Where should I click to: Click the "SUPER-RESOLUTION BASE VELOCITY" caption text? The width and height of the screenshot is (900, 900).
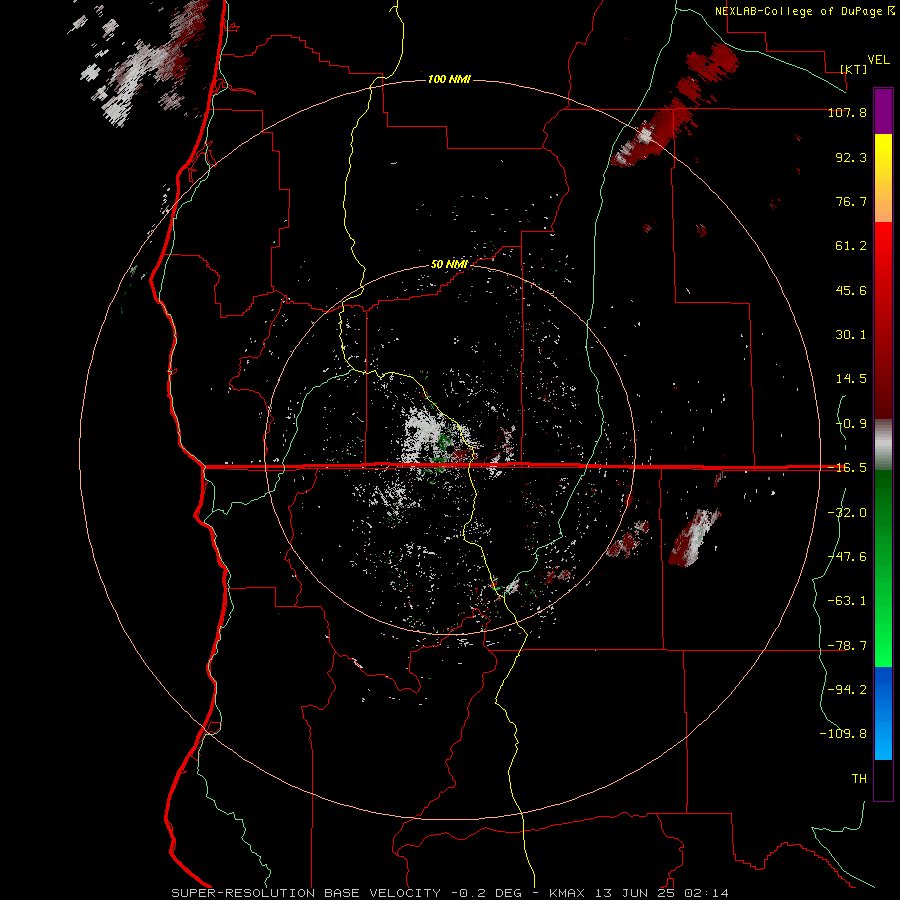tap(306, 893)
